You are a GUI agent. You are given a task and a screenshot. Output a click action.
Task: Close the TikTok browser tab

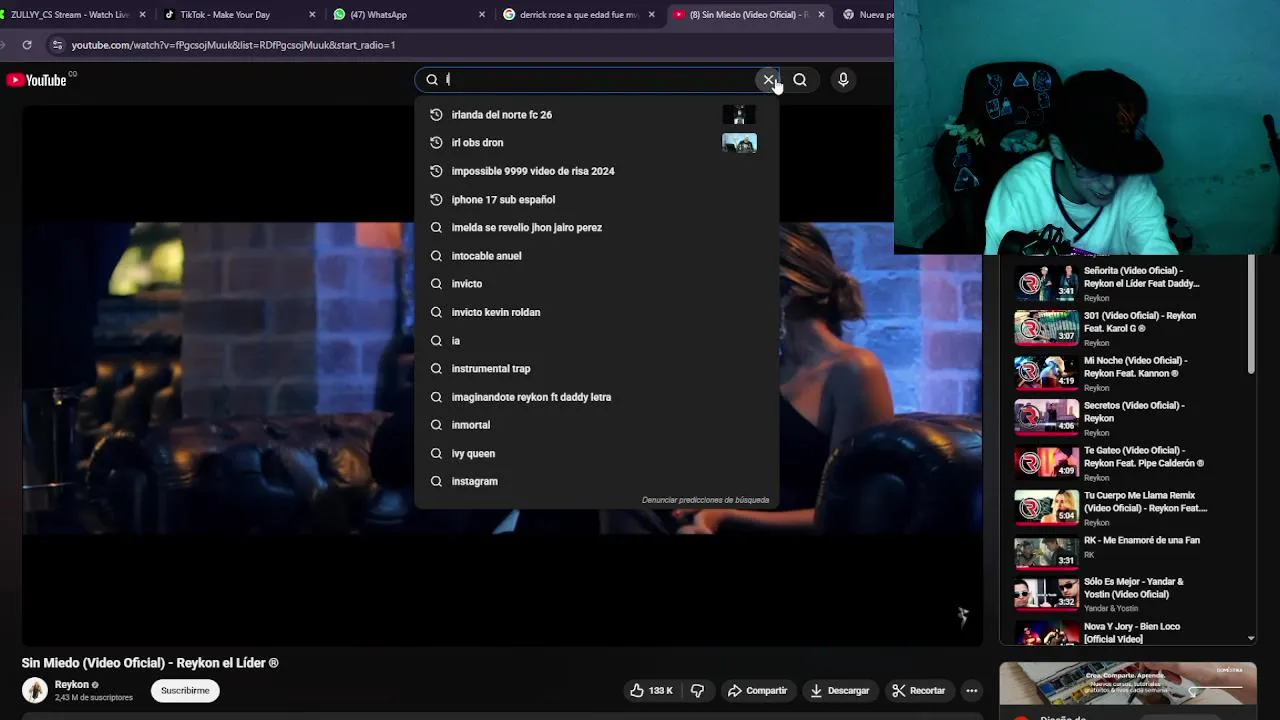[x=313, y=15]
